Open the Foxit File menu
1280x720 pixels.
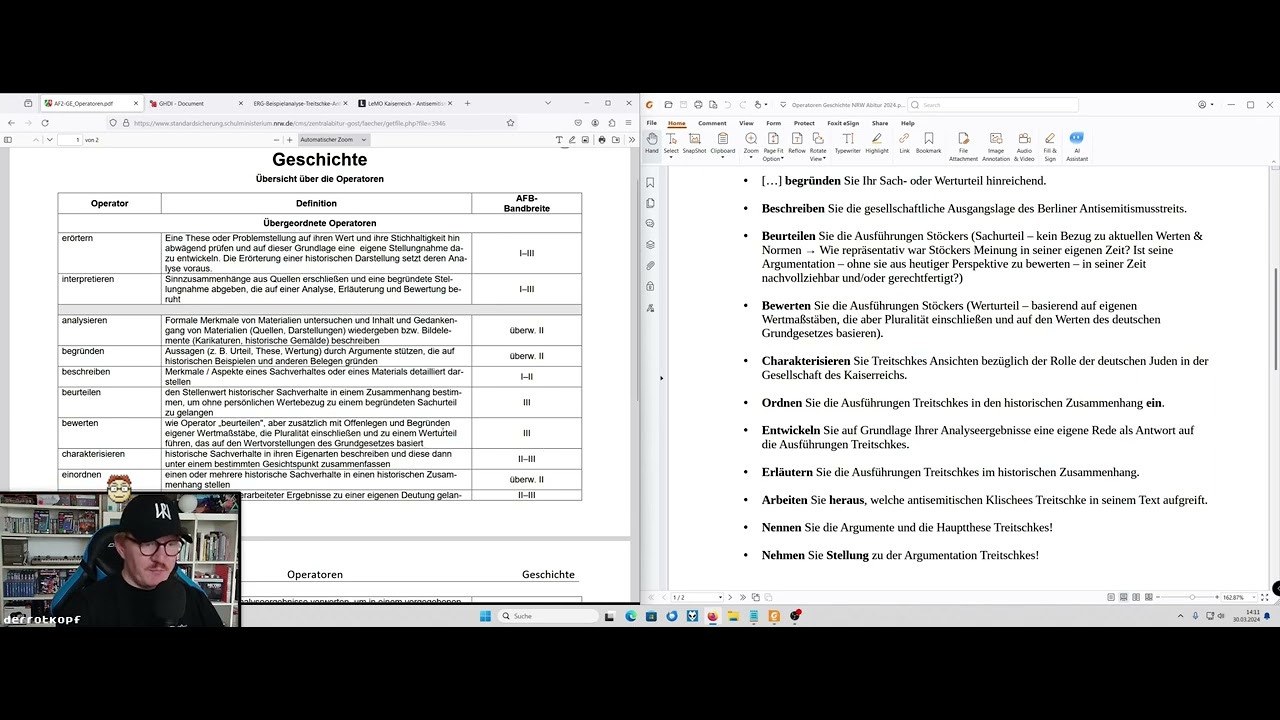click(x=652, y=123)
